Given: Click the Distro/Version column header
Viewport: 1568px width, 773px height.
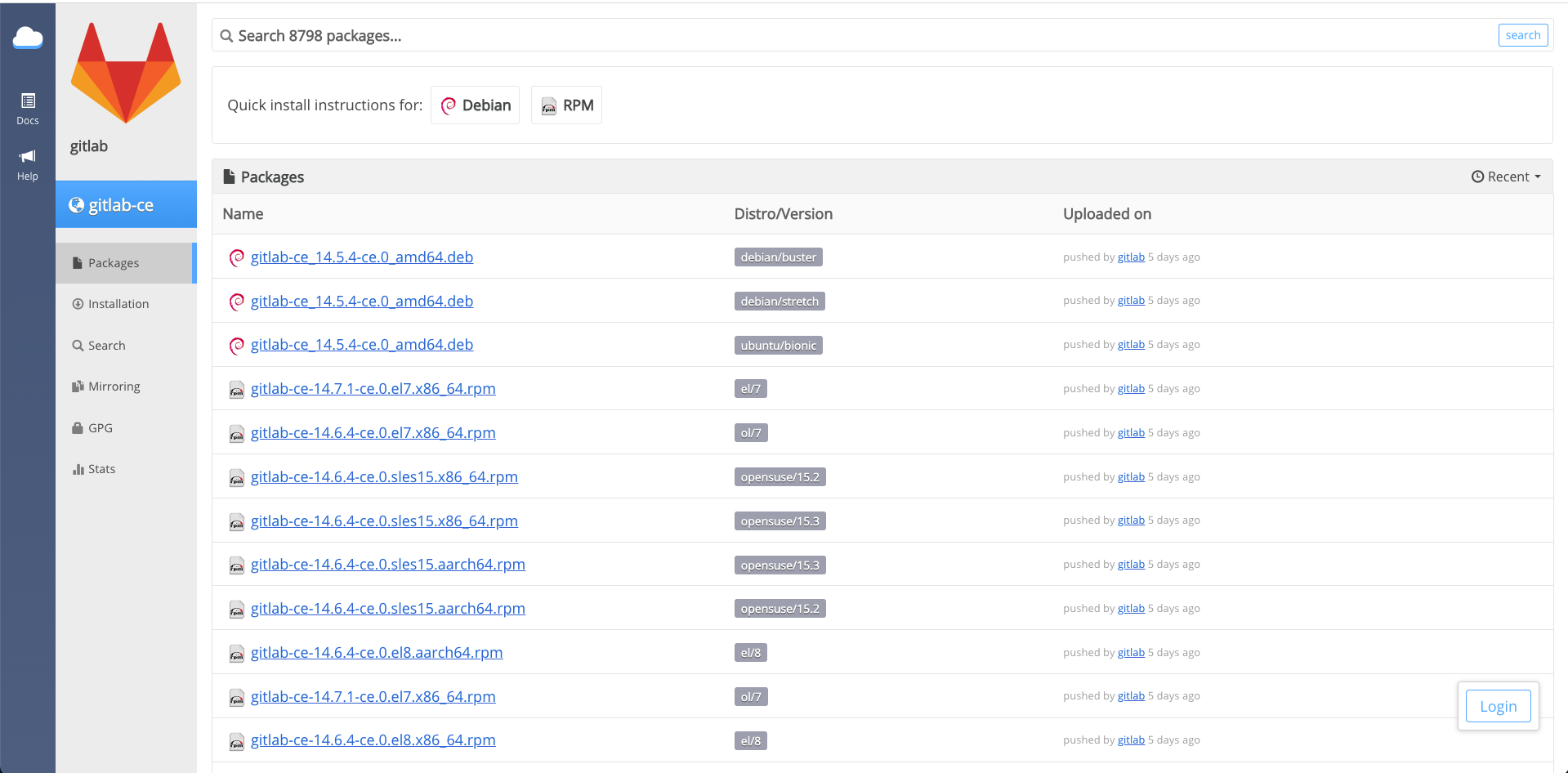Looking at the screenshot, I should tap(783, 214).
